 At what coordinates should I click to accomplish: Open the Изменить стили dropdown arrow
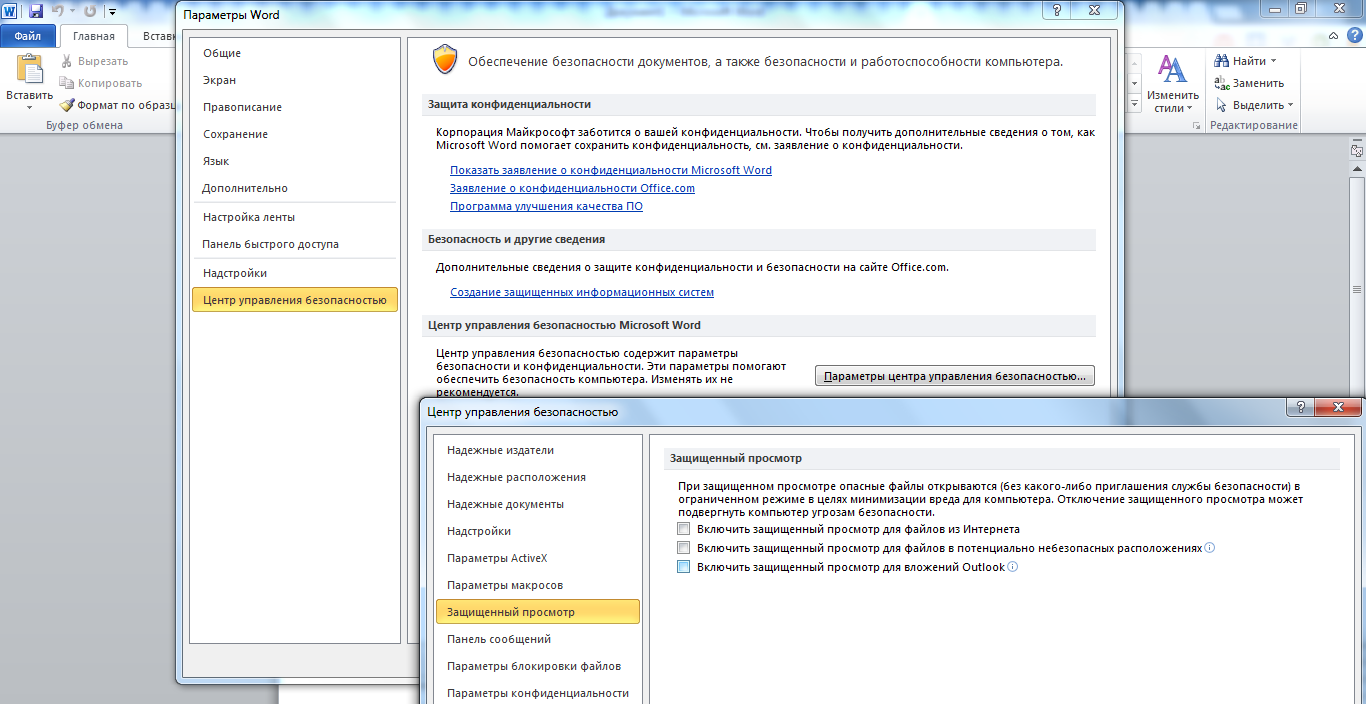[1189, 108]
